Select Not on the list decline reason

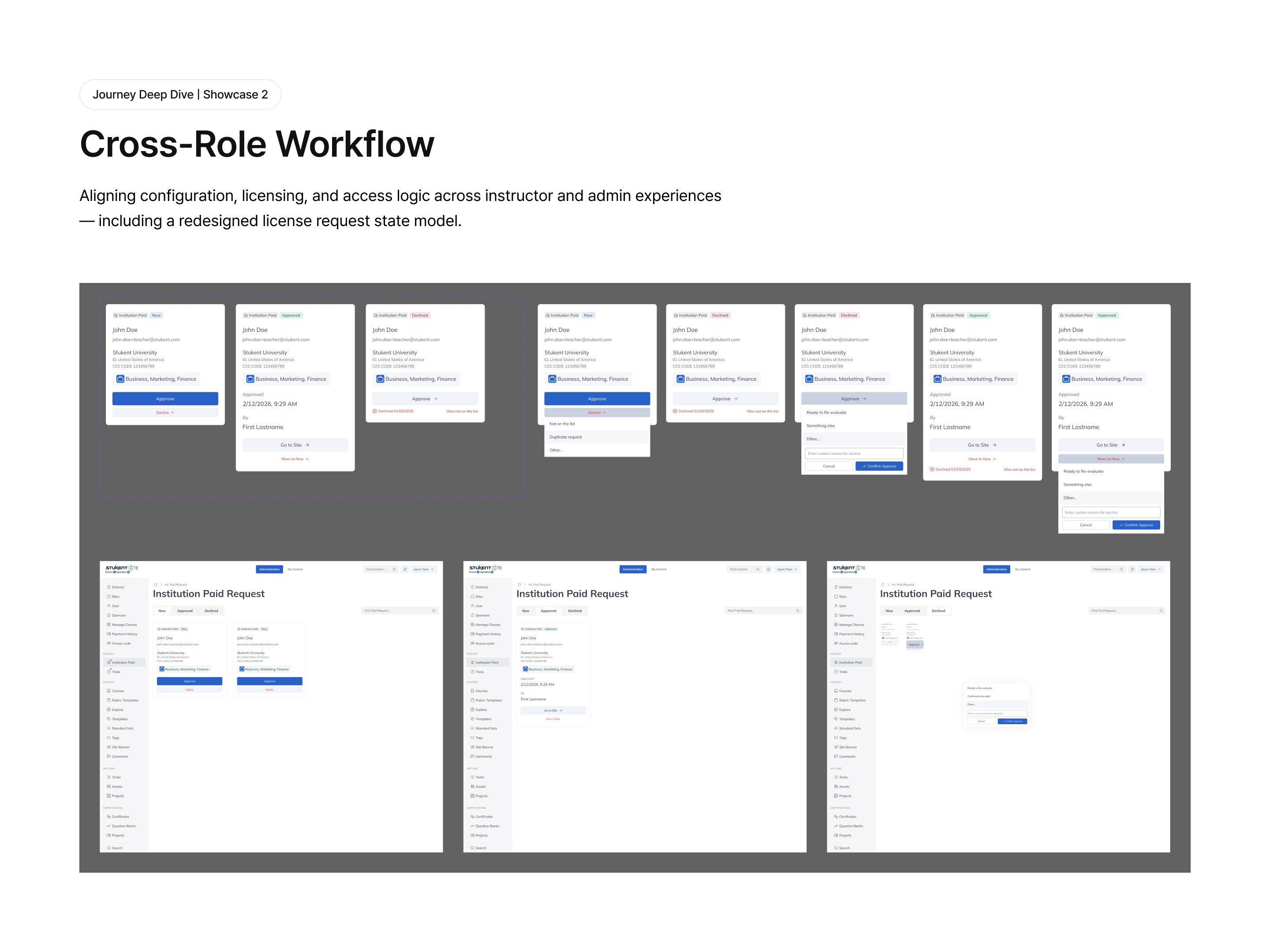pos(562,424)
